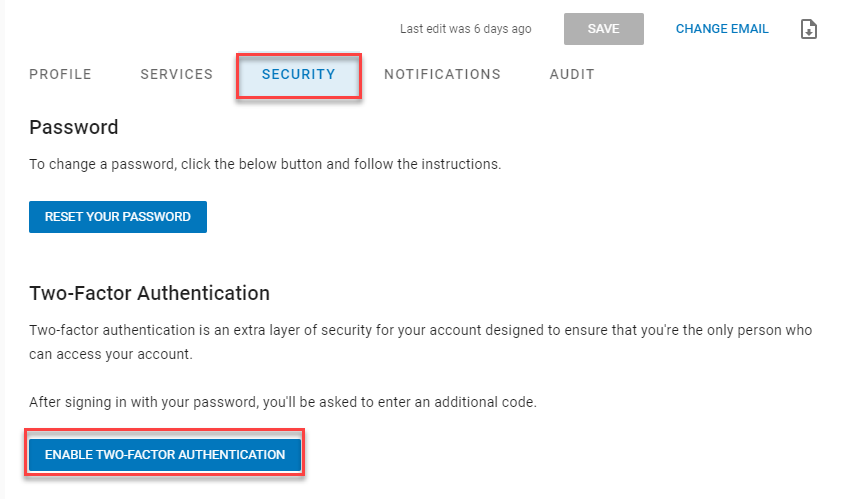Select the highlighted SECURITY tab
842x499 pixels.
299,75
